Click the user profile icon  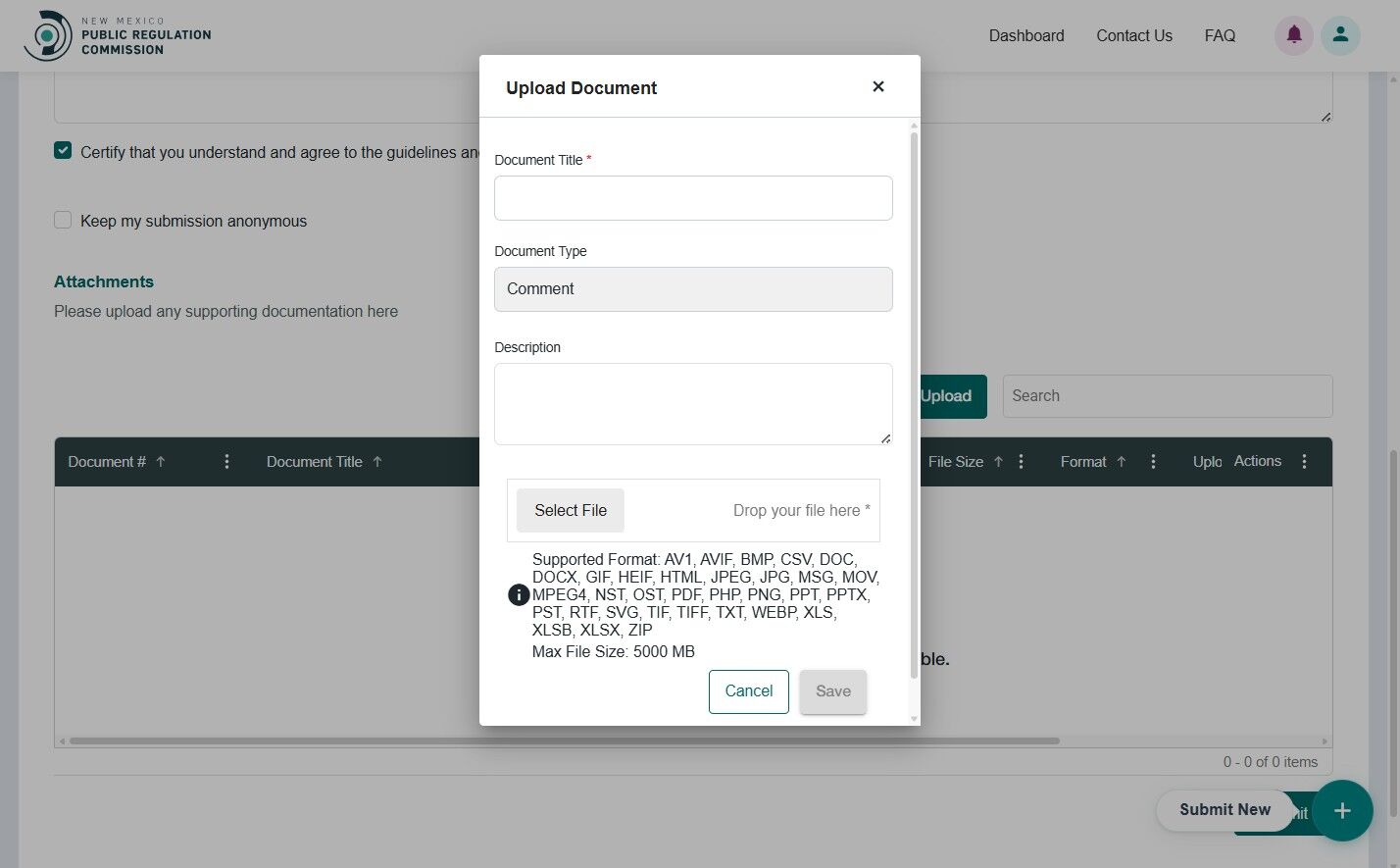click(x=1340, y=34)
